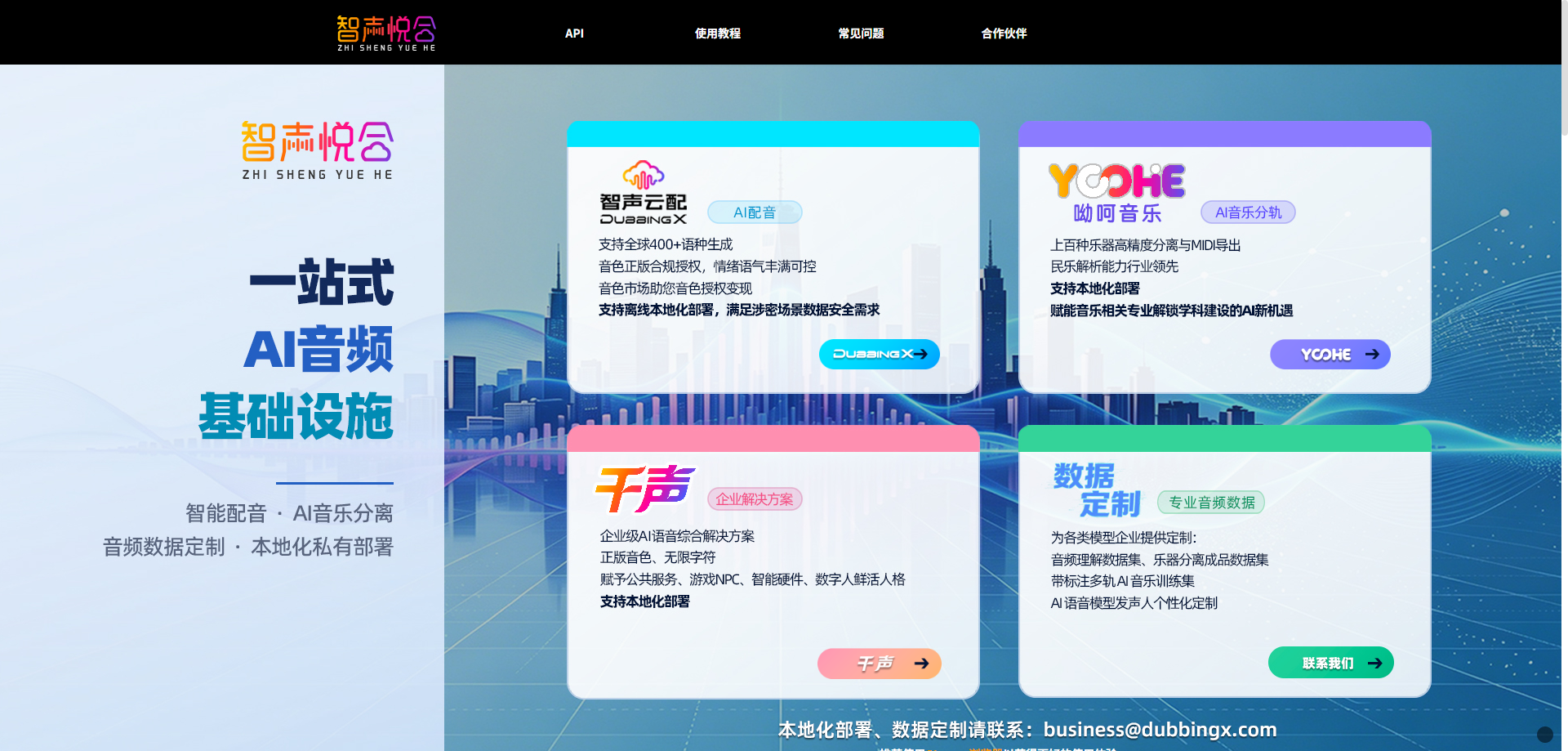The height and width of the screenshot is (751, 1568).
Task: Open the API menu item
Action: pyautogui.click(x=574, y=34)
